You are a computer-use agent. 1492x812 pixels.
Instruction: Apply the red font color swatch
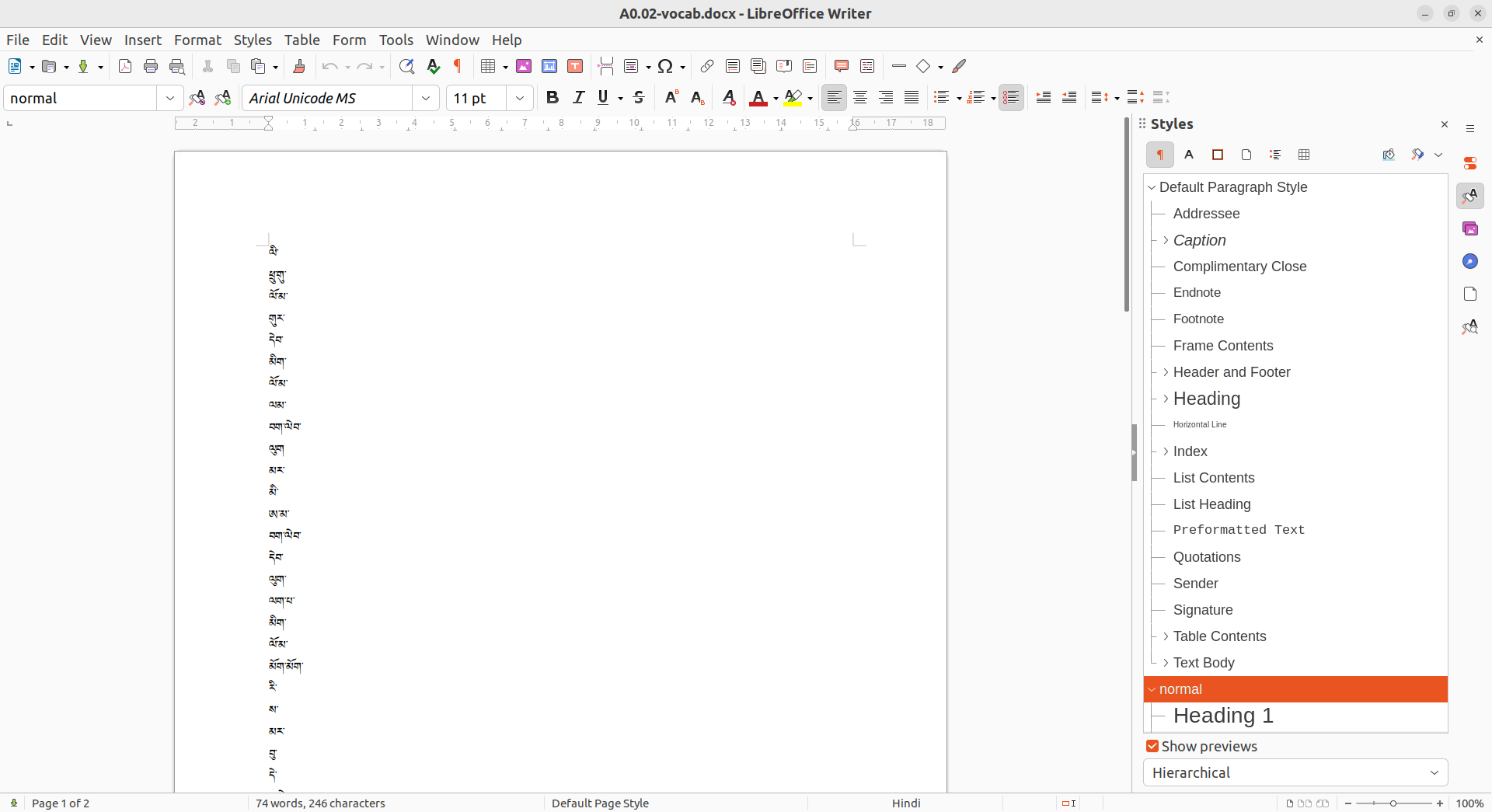[758, 98]
